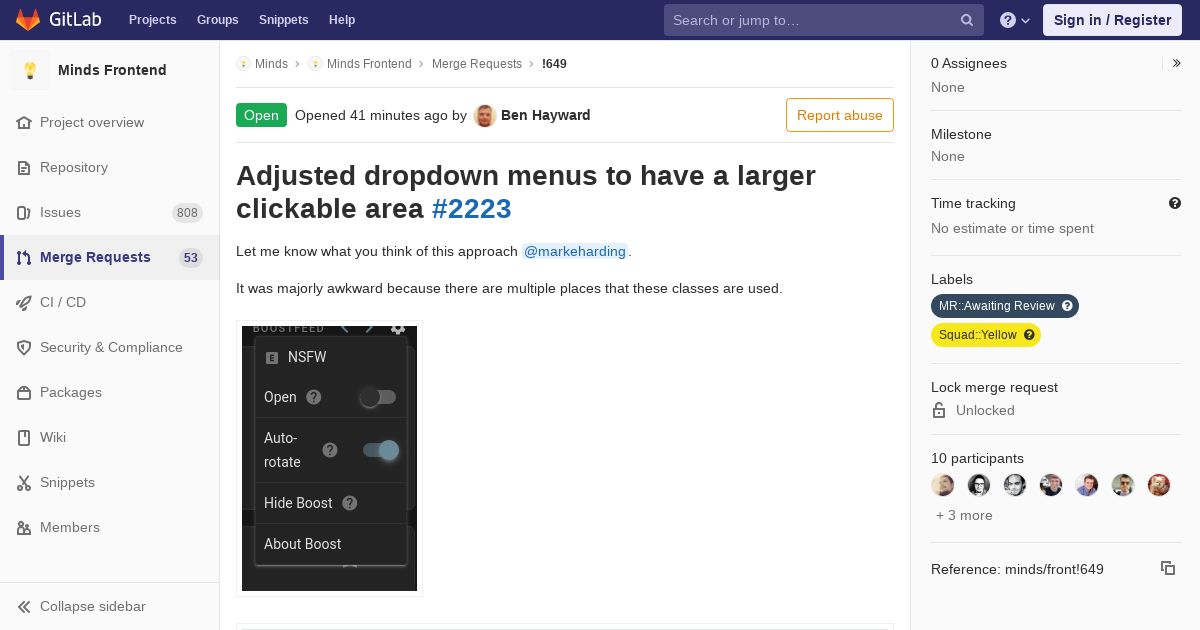Screen dimensions: 1200x630
Task: Click help icon on Squad::Yellow label
Action: pyautogui.click(x=1029, y=335)
